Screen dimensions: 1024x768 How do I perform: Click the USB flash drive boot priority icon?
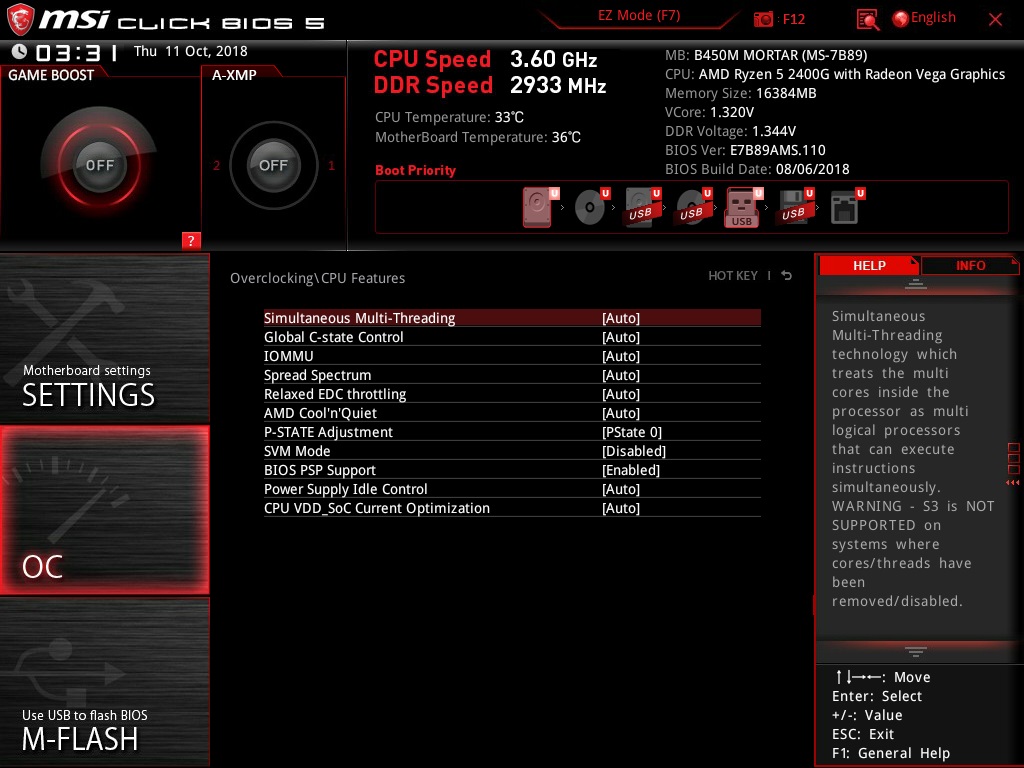[741, 205]
